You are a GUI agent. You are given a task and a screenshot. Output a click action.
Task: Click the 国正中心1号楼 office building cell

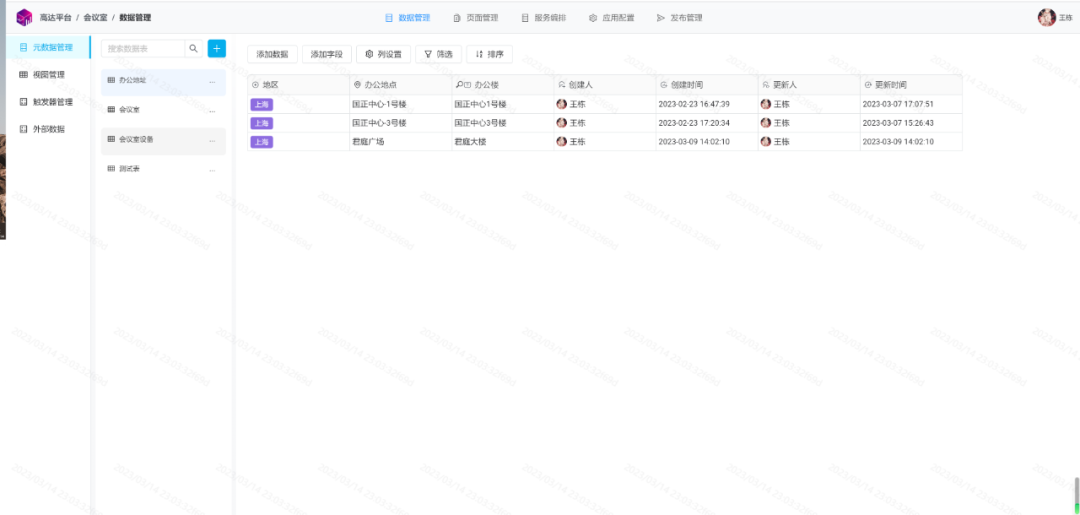pyautogui.click(x=502, y=104)
